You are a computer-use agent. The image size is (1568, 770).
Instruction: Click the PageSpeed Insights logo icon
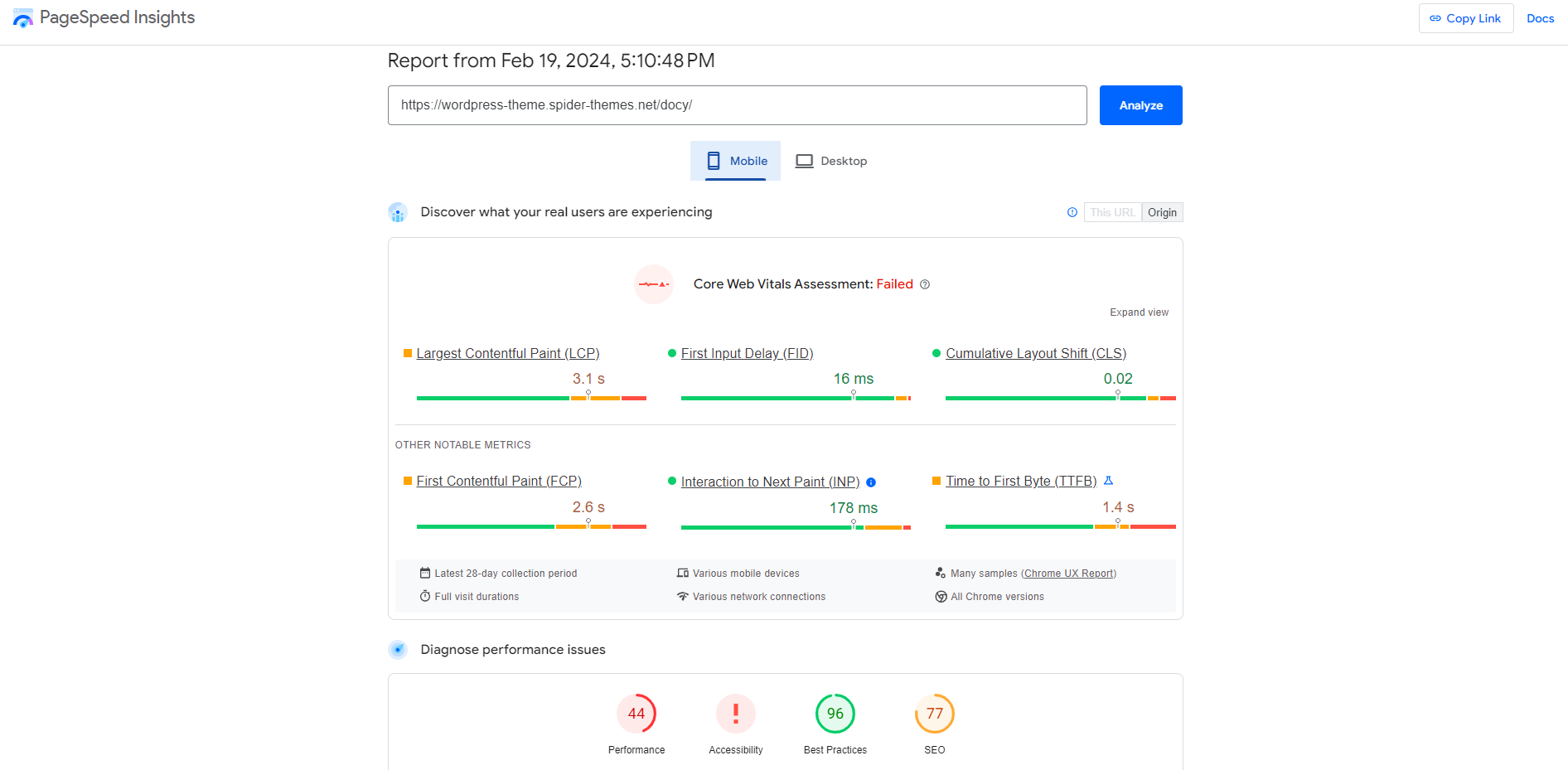(23, 18)
